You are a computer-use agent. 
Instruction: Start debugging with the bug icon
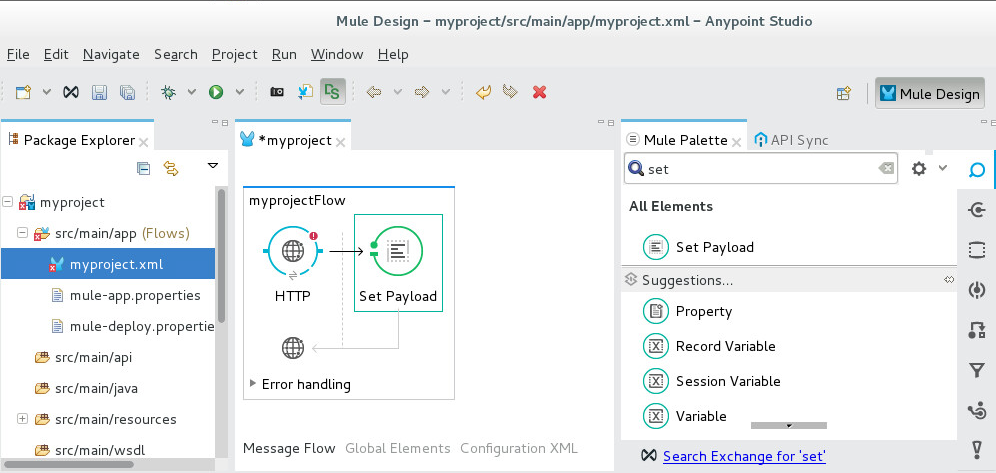coord(168,93)
